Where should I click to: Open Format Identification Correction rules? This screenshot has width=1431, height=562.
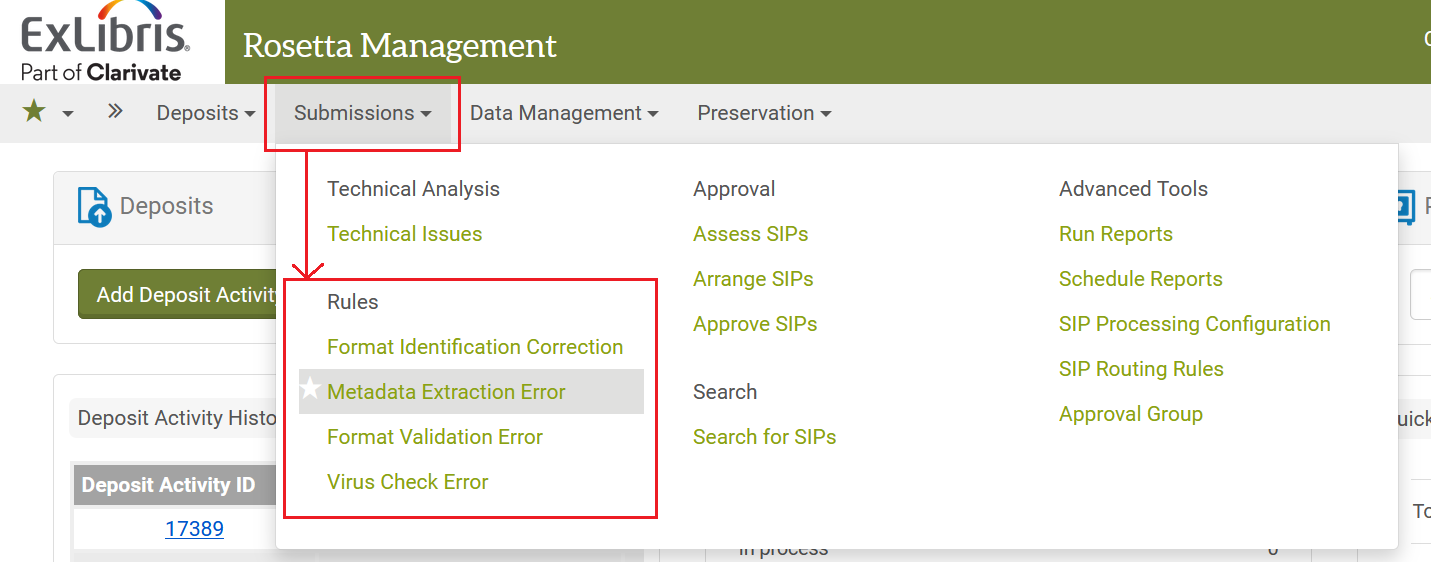pyautogui.click(x=475, y=347)
